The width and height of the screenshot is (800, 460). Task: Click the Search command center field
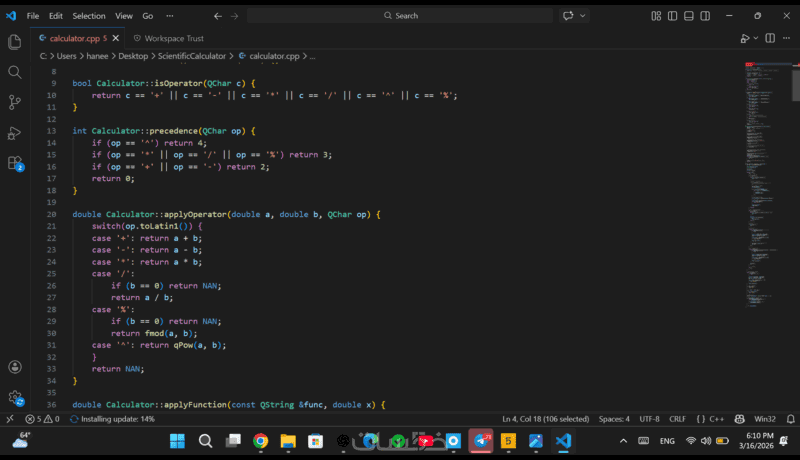coord(400,16)
